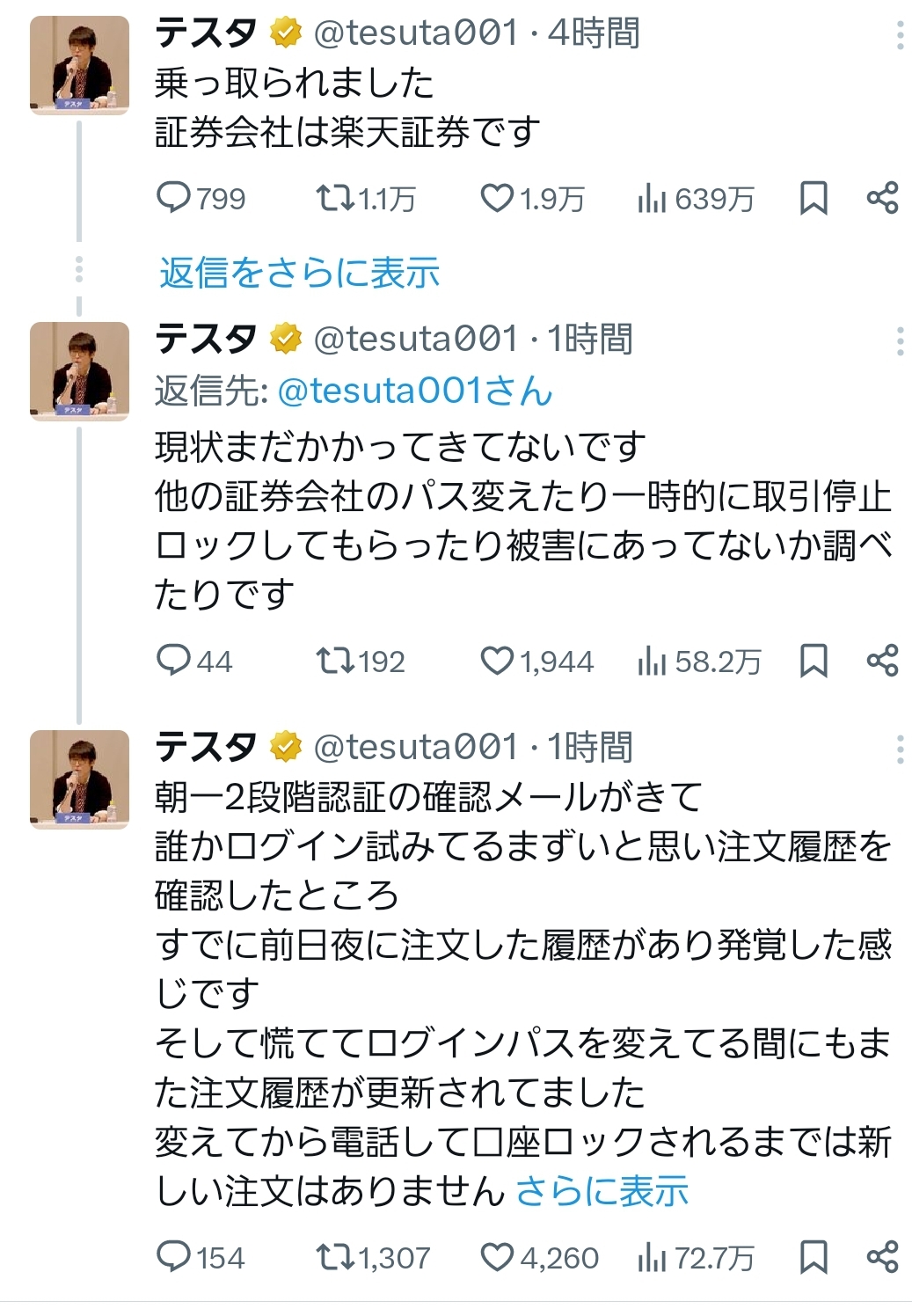The height and width of the screenshot is (1316, 912).
Task: Reply to the 乗っ取られました tweet
Action: click(x=173, y=198)
